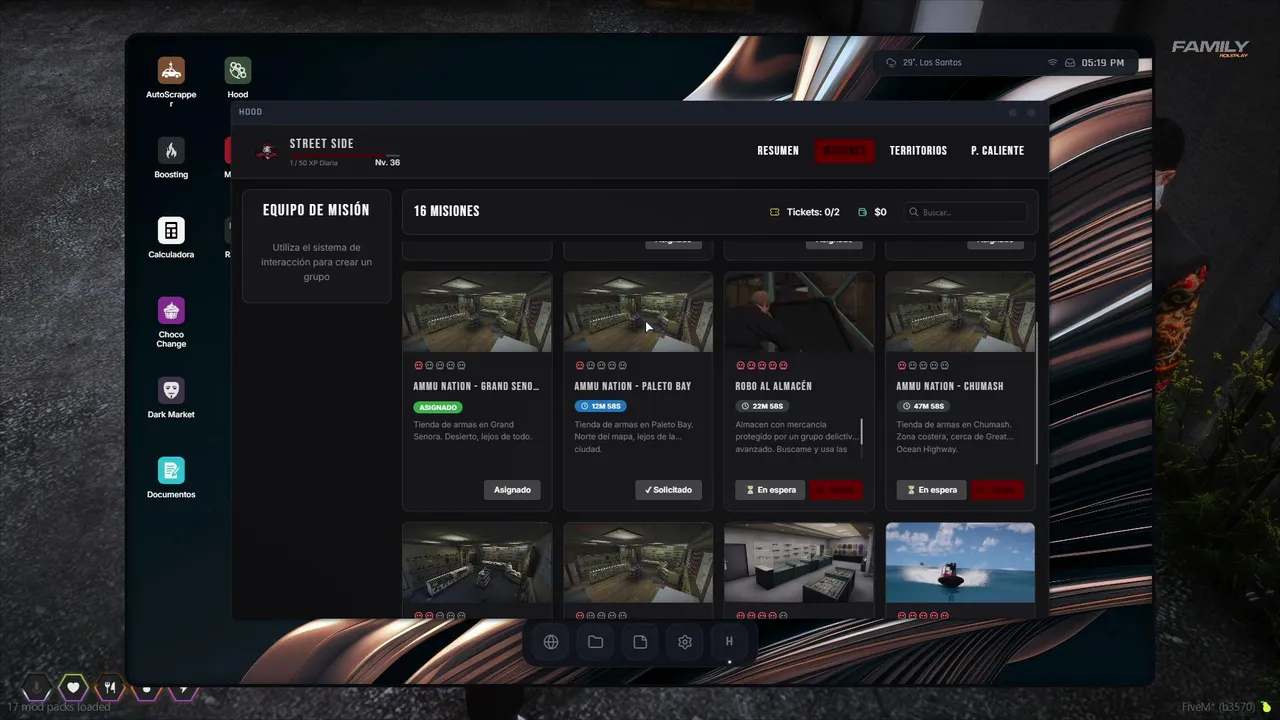Click the red button on Robo al Almacén card
The image size is (1280, 720).
coord(836,490)
